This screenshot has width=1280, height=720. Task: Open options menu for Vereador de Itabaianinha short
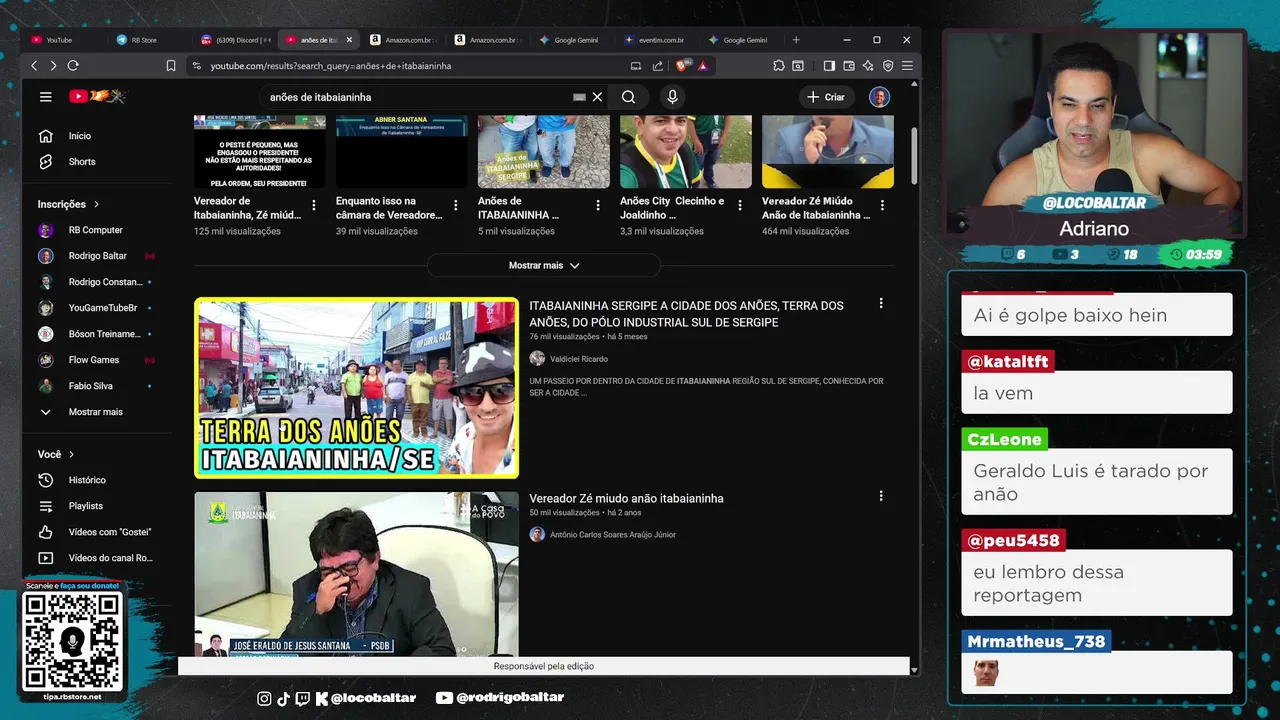pyautogui.click(x=314, y=205)
